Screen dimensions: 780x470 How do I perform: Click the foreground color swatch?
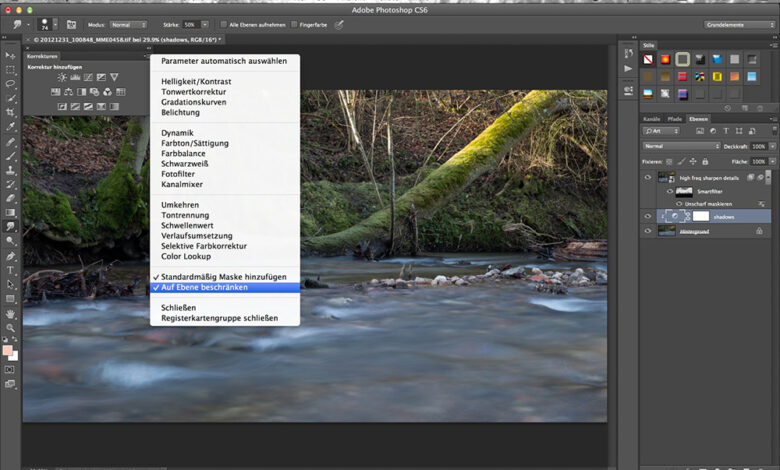click(8, 351)
